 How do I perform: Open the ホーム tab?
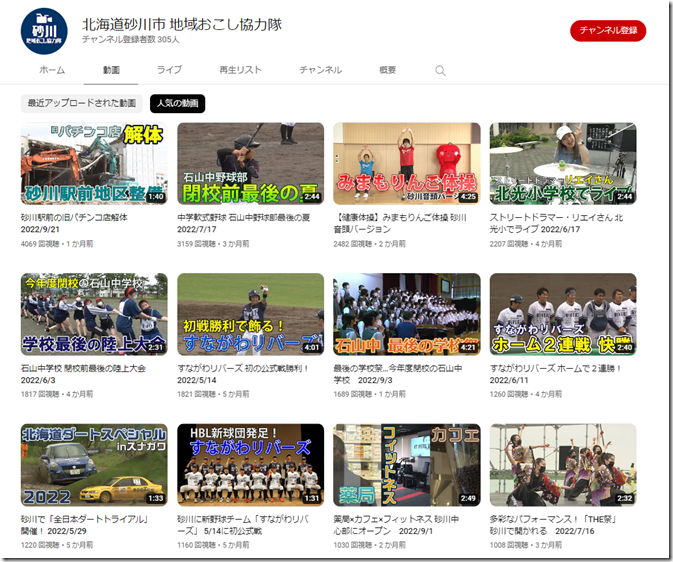tap(52, 70)
